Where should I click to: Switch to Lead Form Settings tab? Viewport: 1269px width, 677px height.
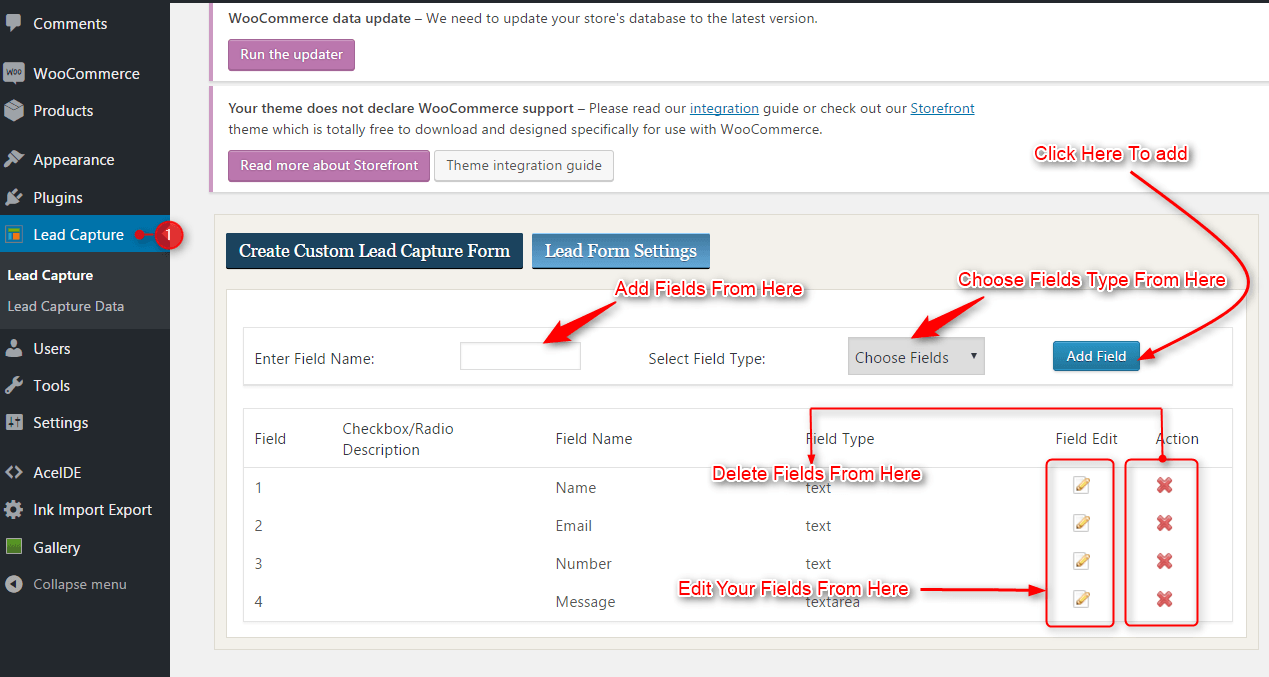coord(621,251)
